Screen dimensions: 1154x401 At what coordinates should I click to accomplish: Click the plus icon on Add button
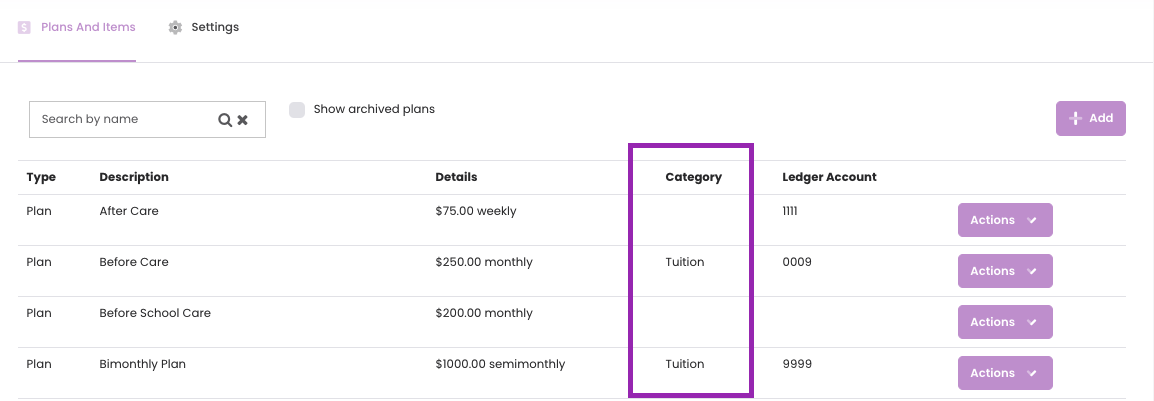1075,118
